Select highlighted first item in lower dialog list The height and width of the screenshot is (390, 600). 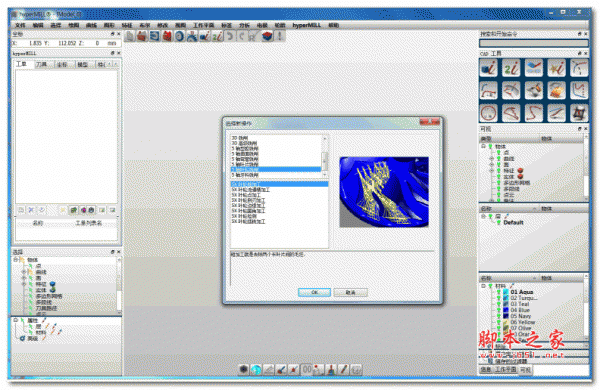279,184
